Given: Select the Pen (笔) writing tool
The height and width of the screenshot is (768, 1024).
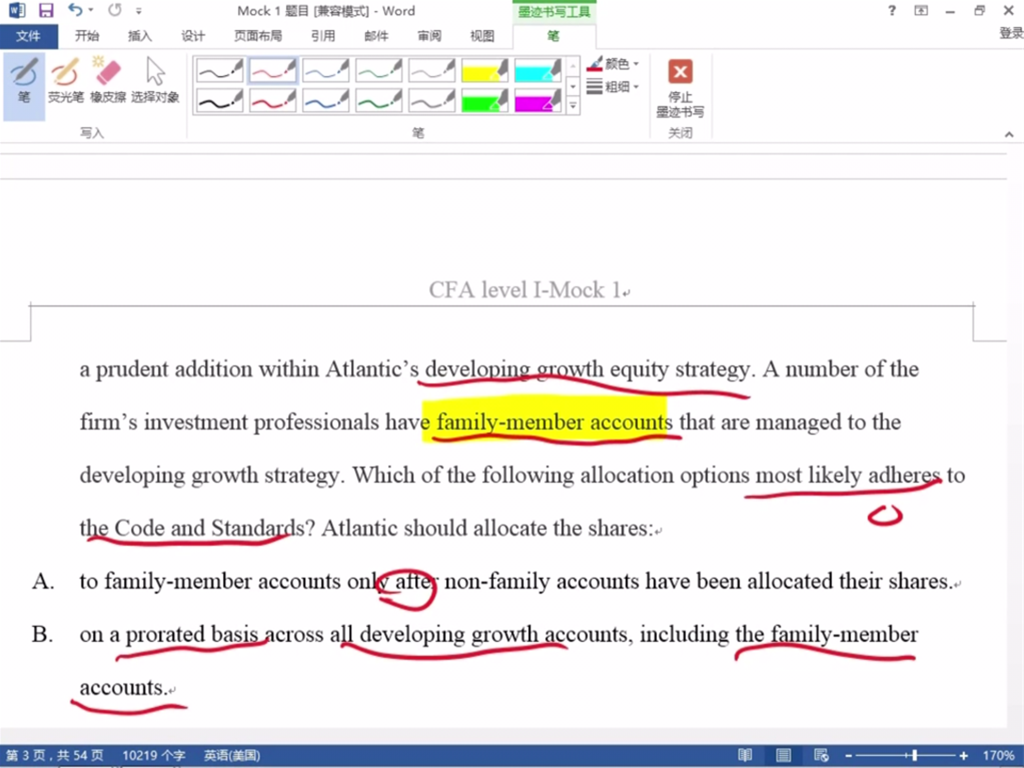Looking at the screenshot, I should [24, 81].
